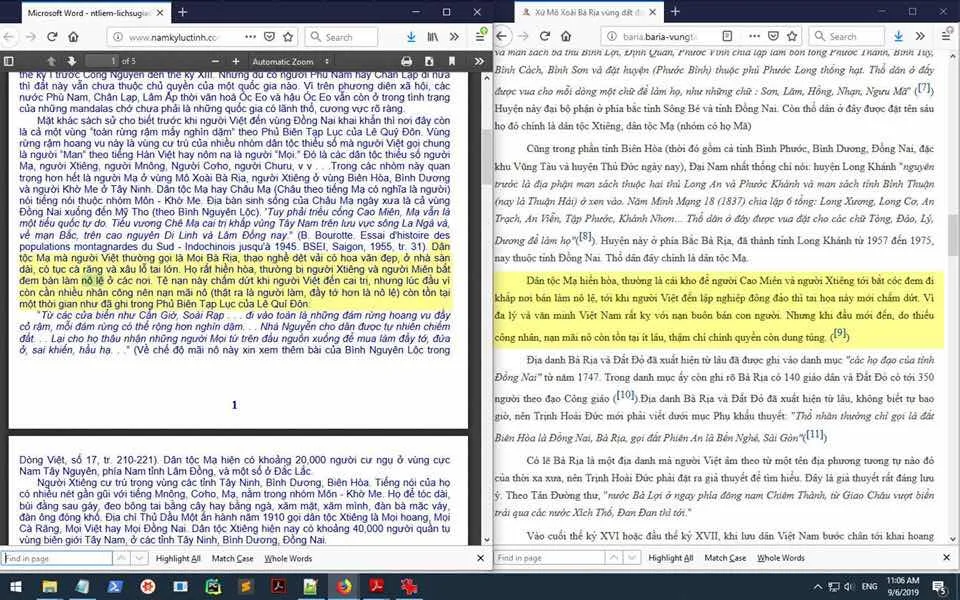Zoom in the PDF with plus button
This screenshot has height=600, width=960.
tap(236, 61)
